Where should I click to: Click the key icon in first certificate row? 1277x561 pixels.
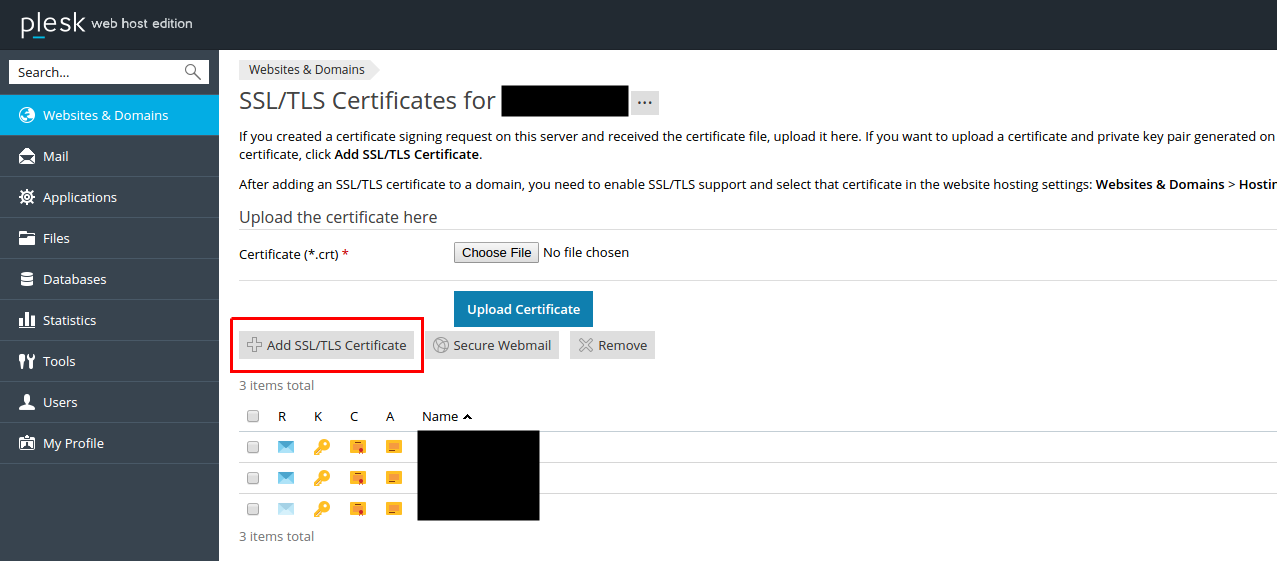[321, 447]
